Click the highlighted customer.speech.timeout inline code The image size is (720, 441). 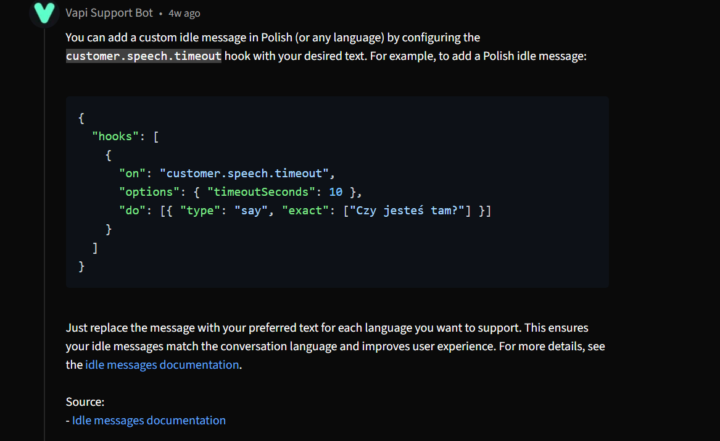click(x=143, y=56)
